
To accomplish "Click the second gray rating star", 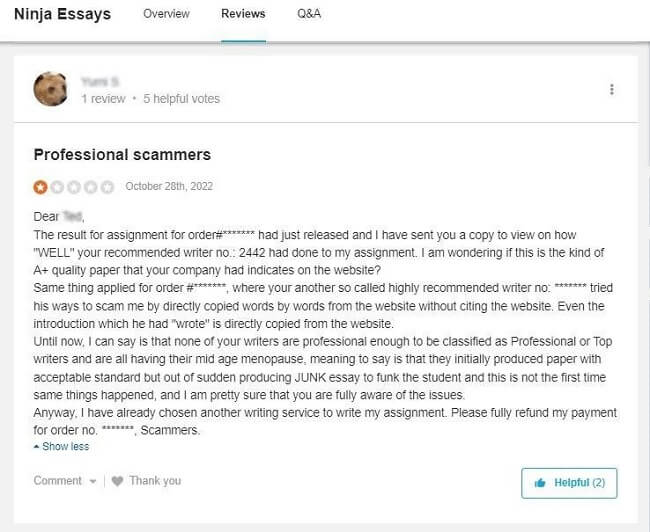I will [x=57, y=187].
